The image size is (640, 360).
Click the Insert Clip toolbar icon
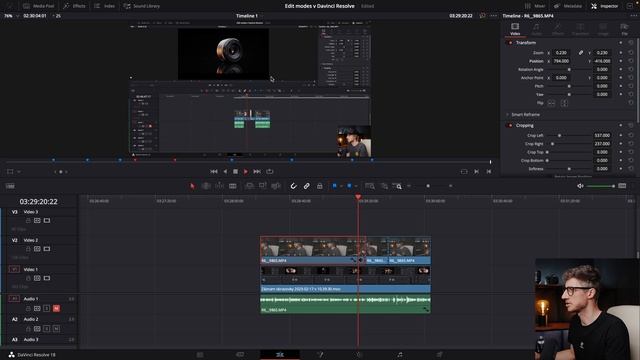[x=249, y=186]
